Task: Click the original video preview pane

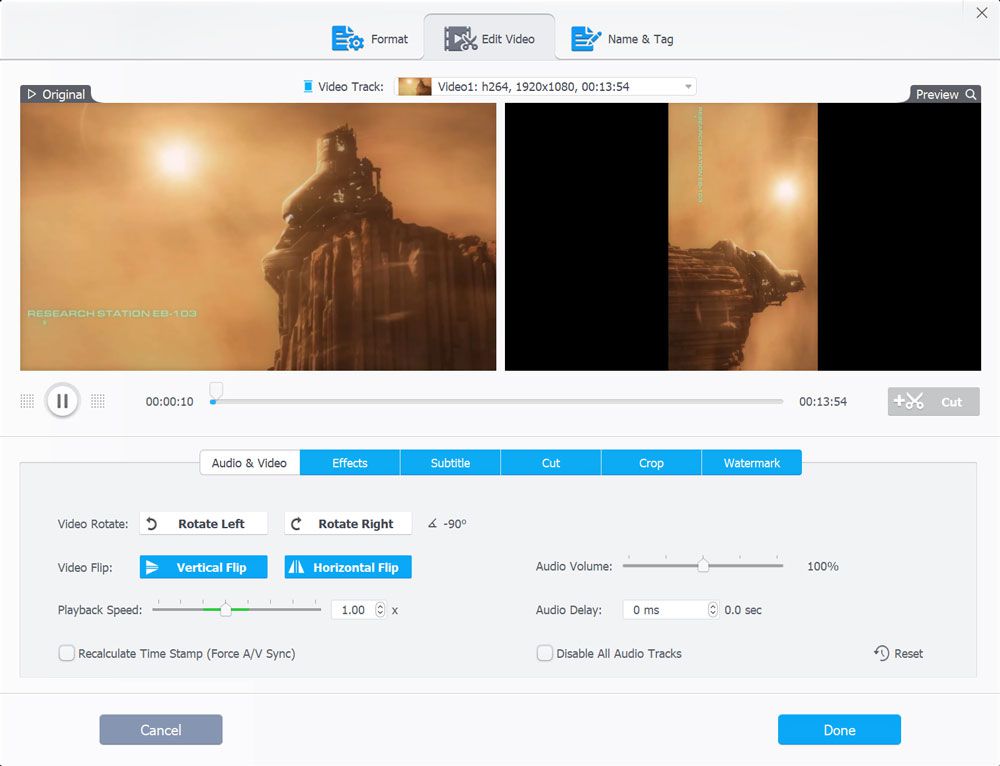Action: click(x=258, y=237)
